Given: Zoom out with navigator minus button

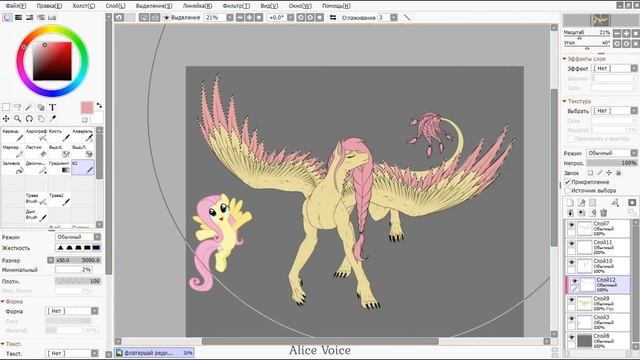Looking at the screenshot, I should pyautogui.click(x=617, y=33).
